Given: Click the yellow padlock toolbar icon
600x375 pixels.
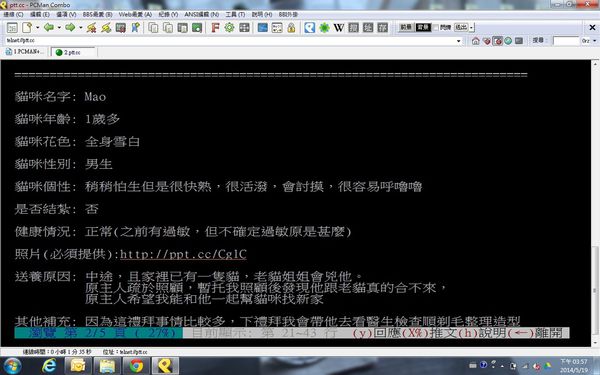Looking at the screenshot, I should tap(292, 28).
